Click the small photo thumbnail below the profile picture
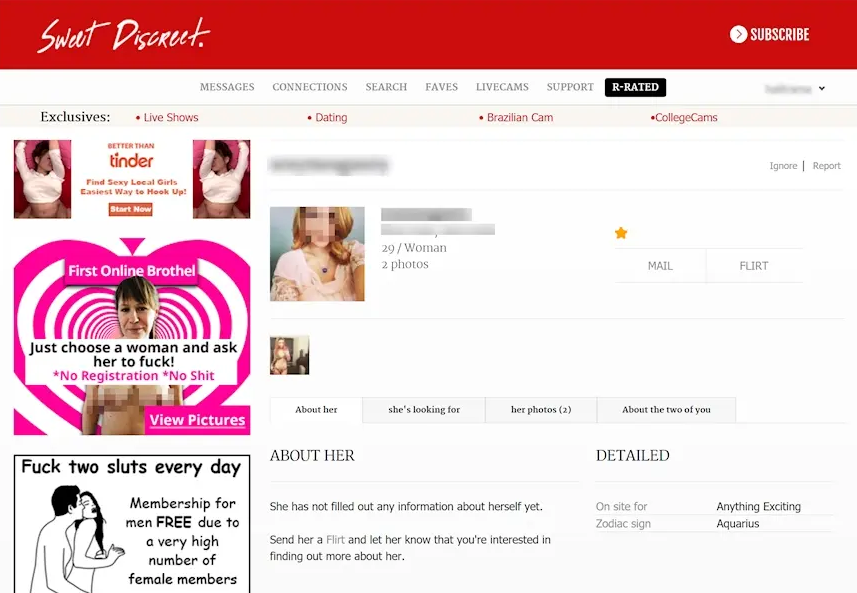857x593 pixels. click(x=289, y=354)
